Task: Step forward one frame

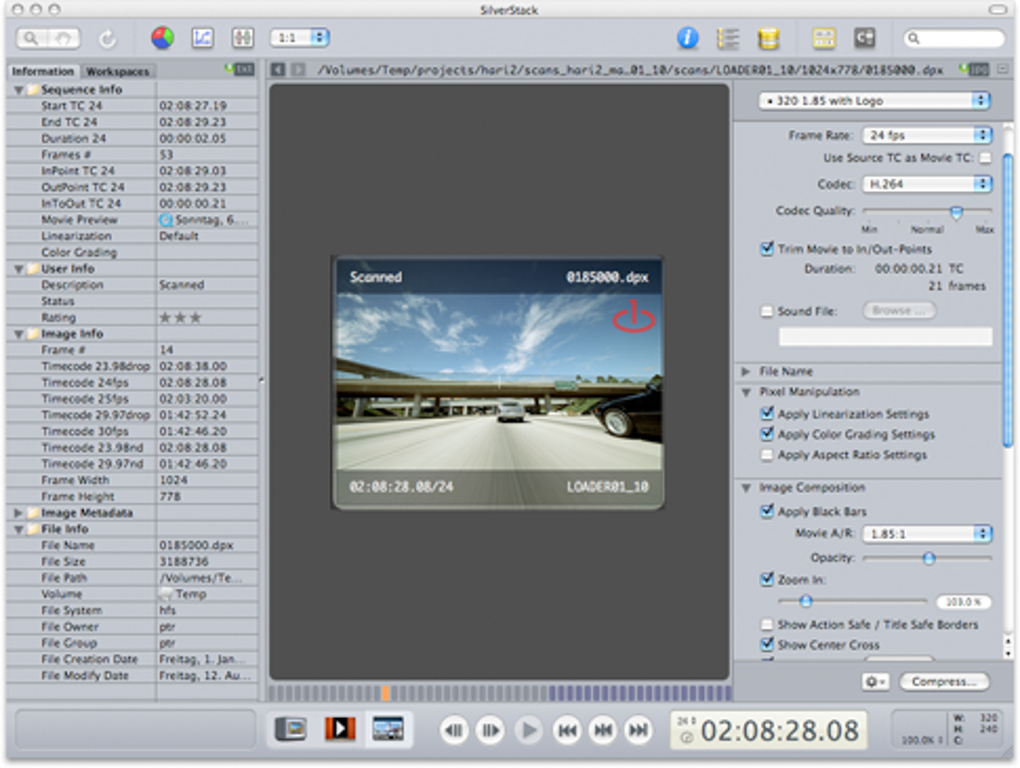Action: point(489,730)
